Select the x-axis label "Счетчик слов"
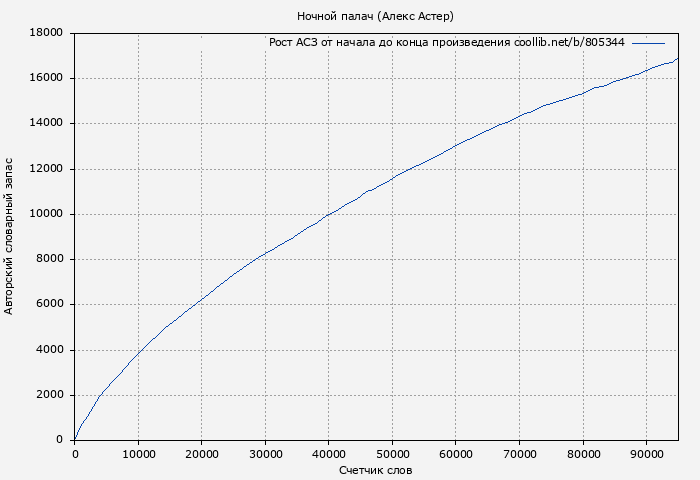This screenshot has height=480, width=700. click(x=375, y=470)
